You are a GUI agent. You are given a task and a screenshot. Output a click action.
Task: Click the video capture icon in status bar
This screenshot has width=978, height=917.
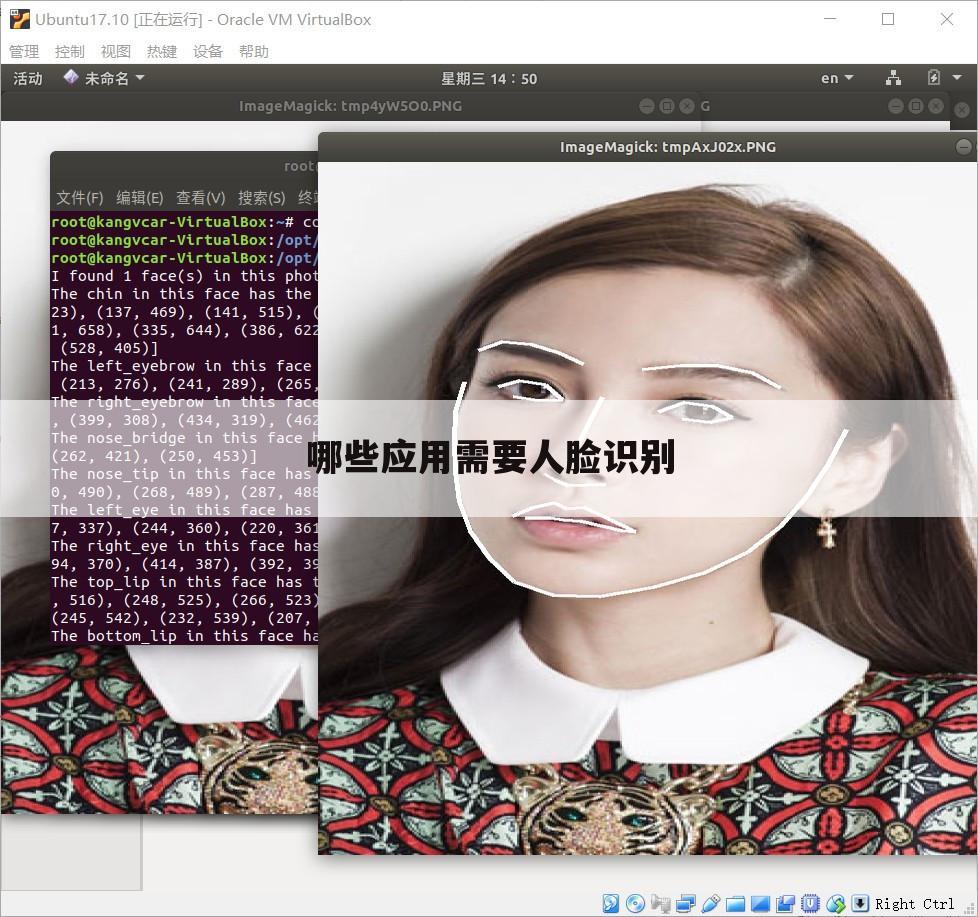pos(785,903)
